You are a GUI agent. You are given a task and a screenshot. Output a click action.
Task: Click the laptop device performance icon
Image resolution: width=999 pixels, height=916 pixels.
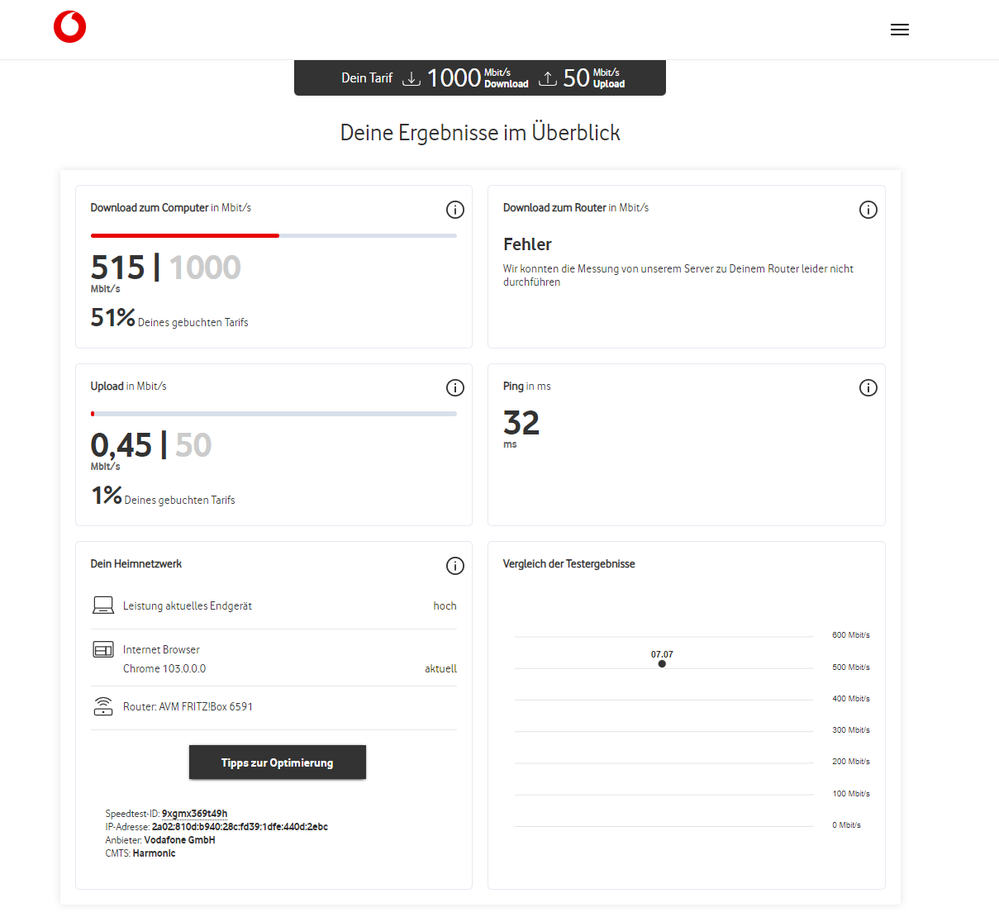(103, 605)
